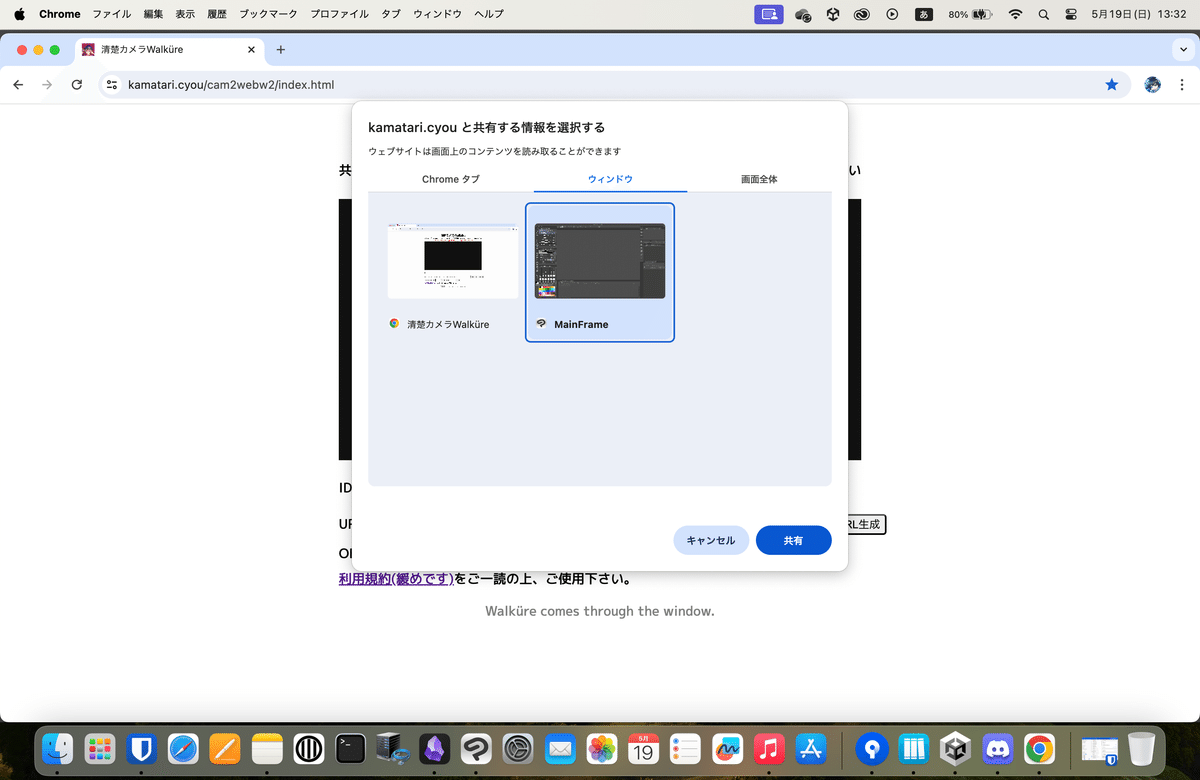This screenshot has width=1200, height=780.
Task: Open Music app from the Dock
Action: coord(769,748)
